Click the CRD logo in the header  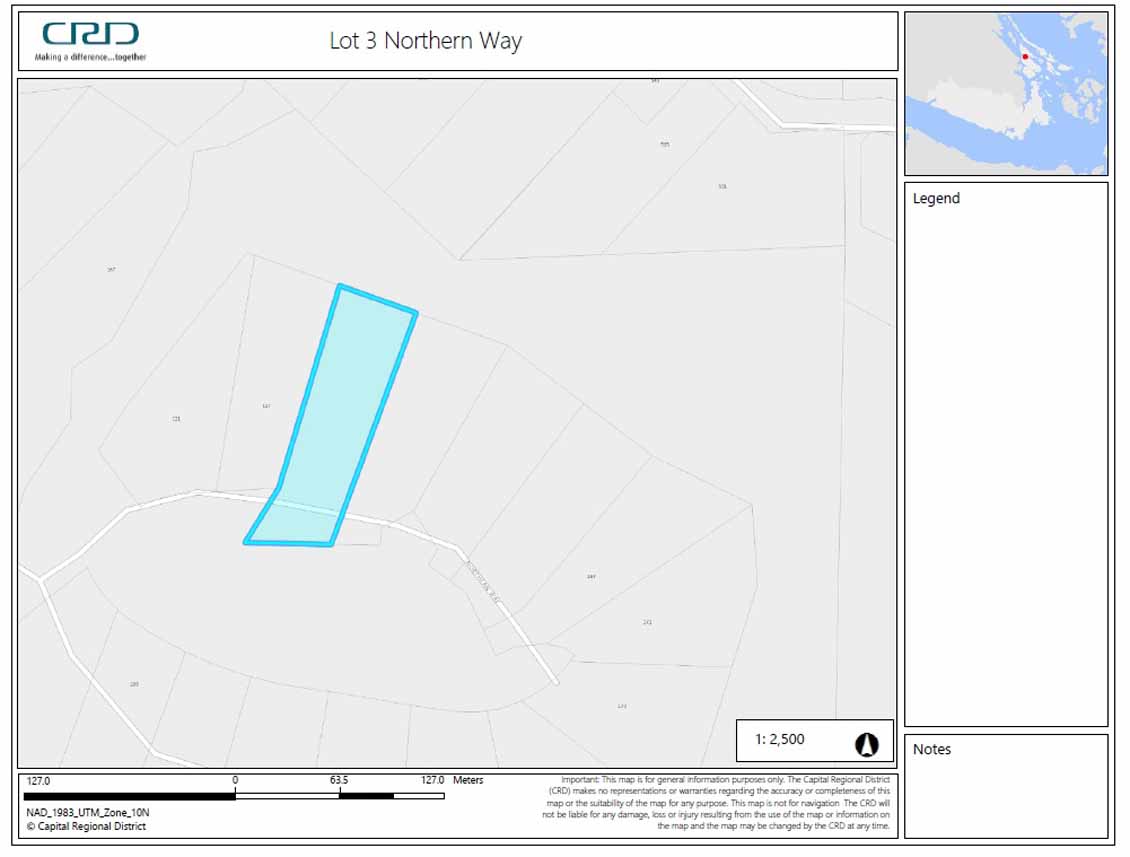point(90,34)
